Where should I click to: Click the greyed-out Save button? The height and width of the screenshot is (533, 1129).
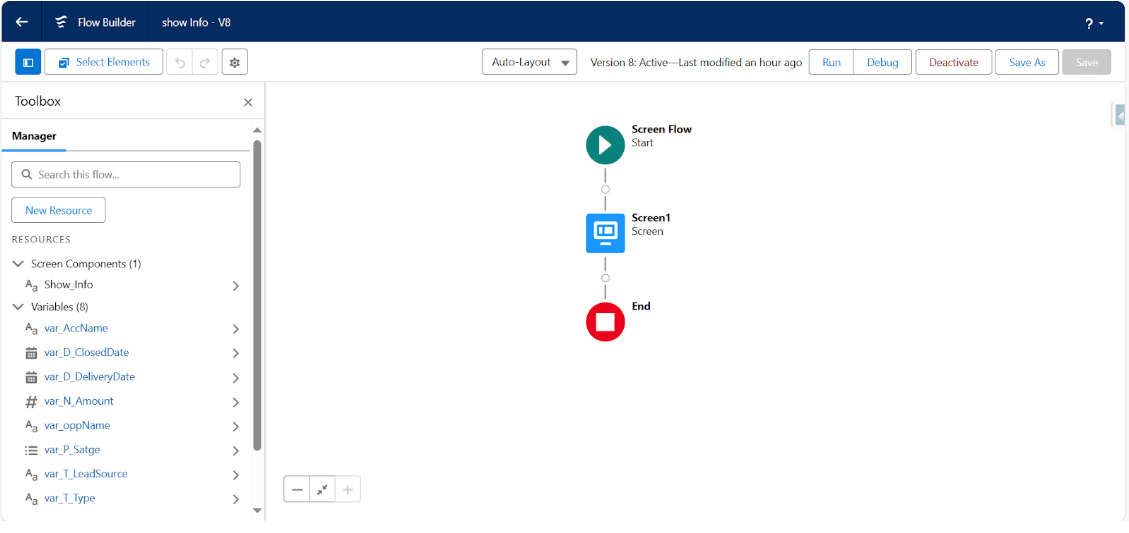point(1087,63)
